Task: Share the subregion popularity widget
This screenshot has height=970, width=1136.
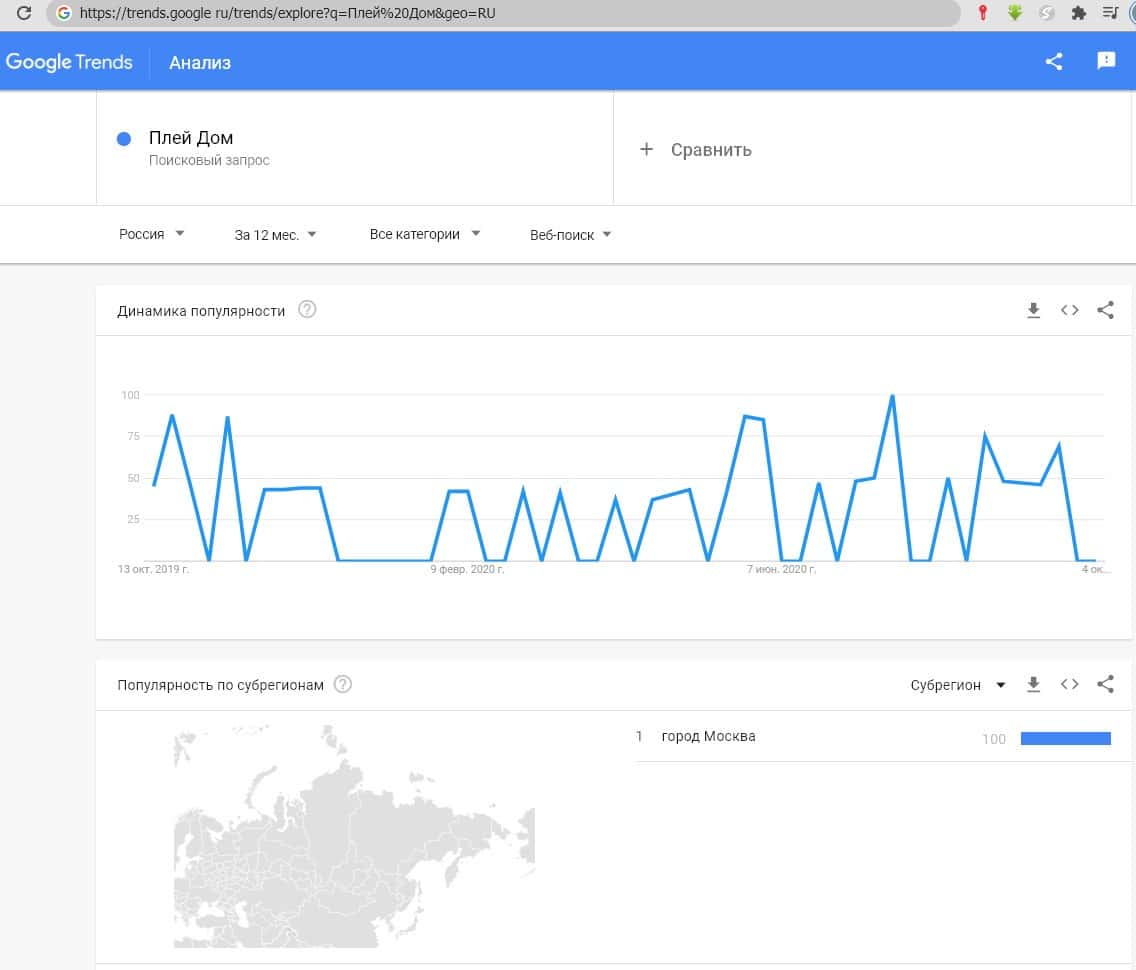Action: click(x=1105, y=684)
